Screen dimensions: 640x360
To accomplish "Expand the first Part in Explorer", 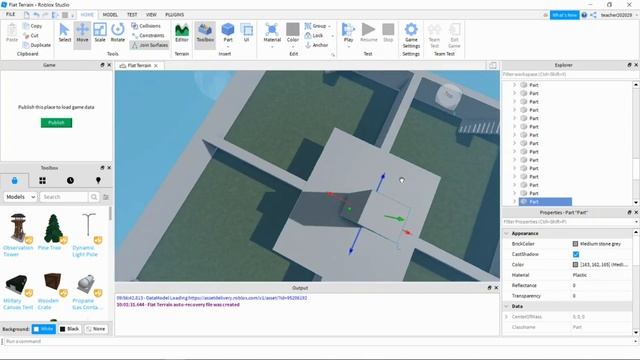I will click(514, 85).
